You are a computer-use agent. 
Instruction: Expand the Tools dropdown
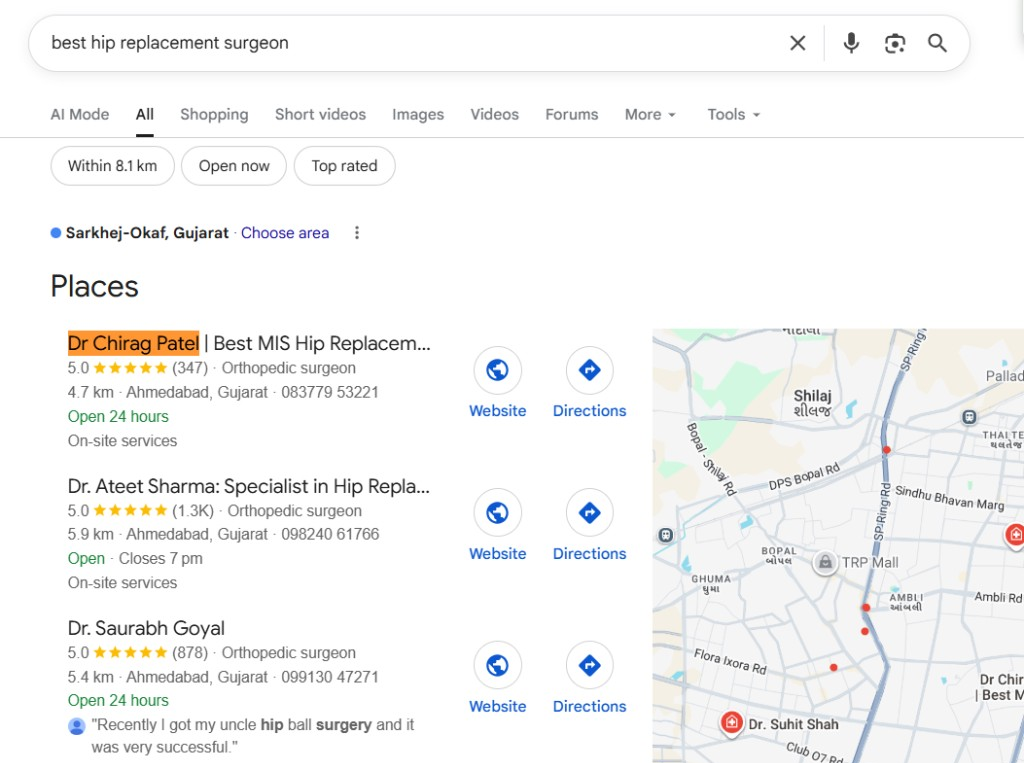[x=733, y=114]
